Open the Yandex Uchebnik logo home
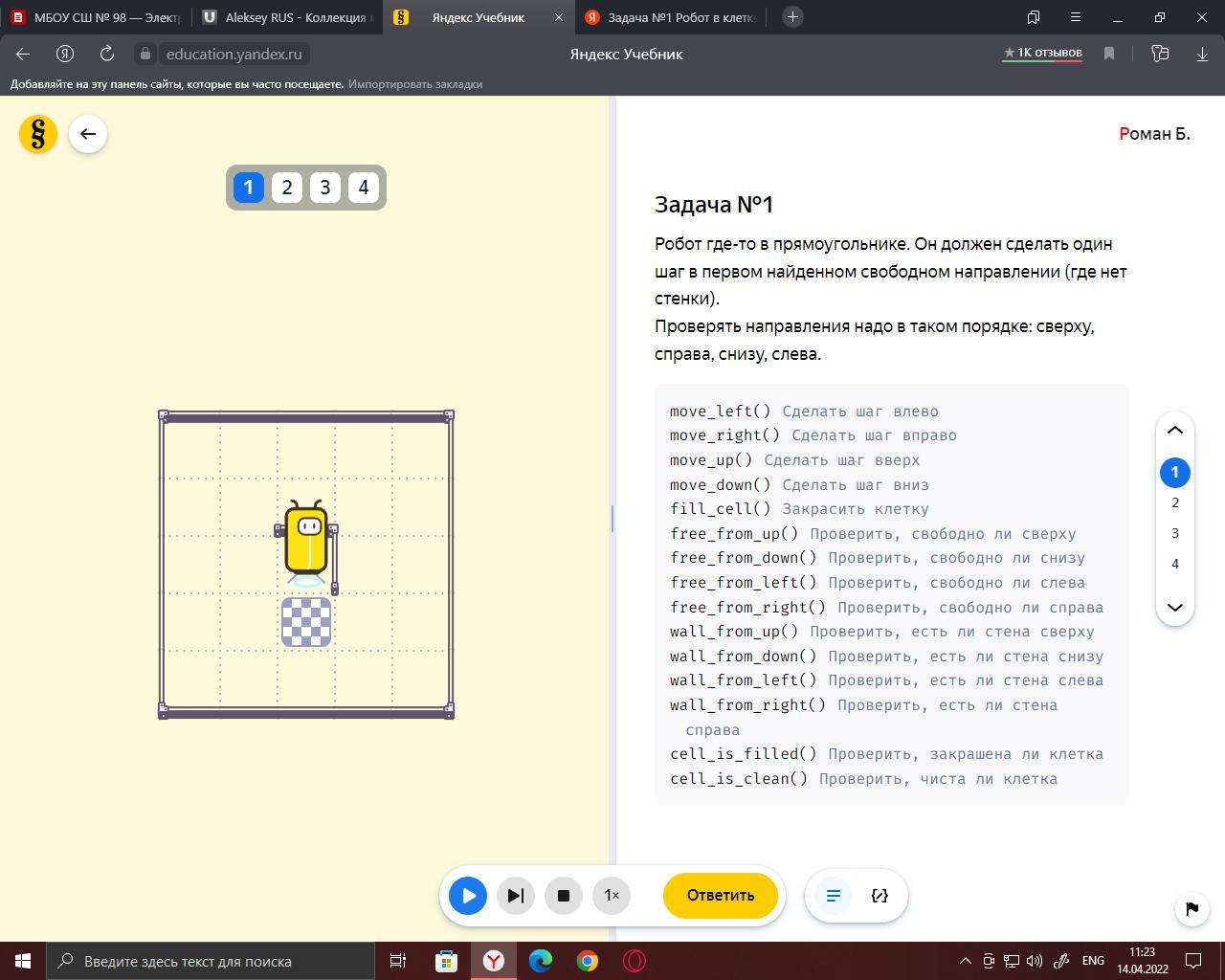Image resolution: width=1225 pixels, height=980 pixels. tap(38, 134)
